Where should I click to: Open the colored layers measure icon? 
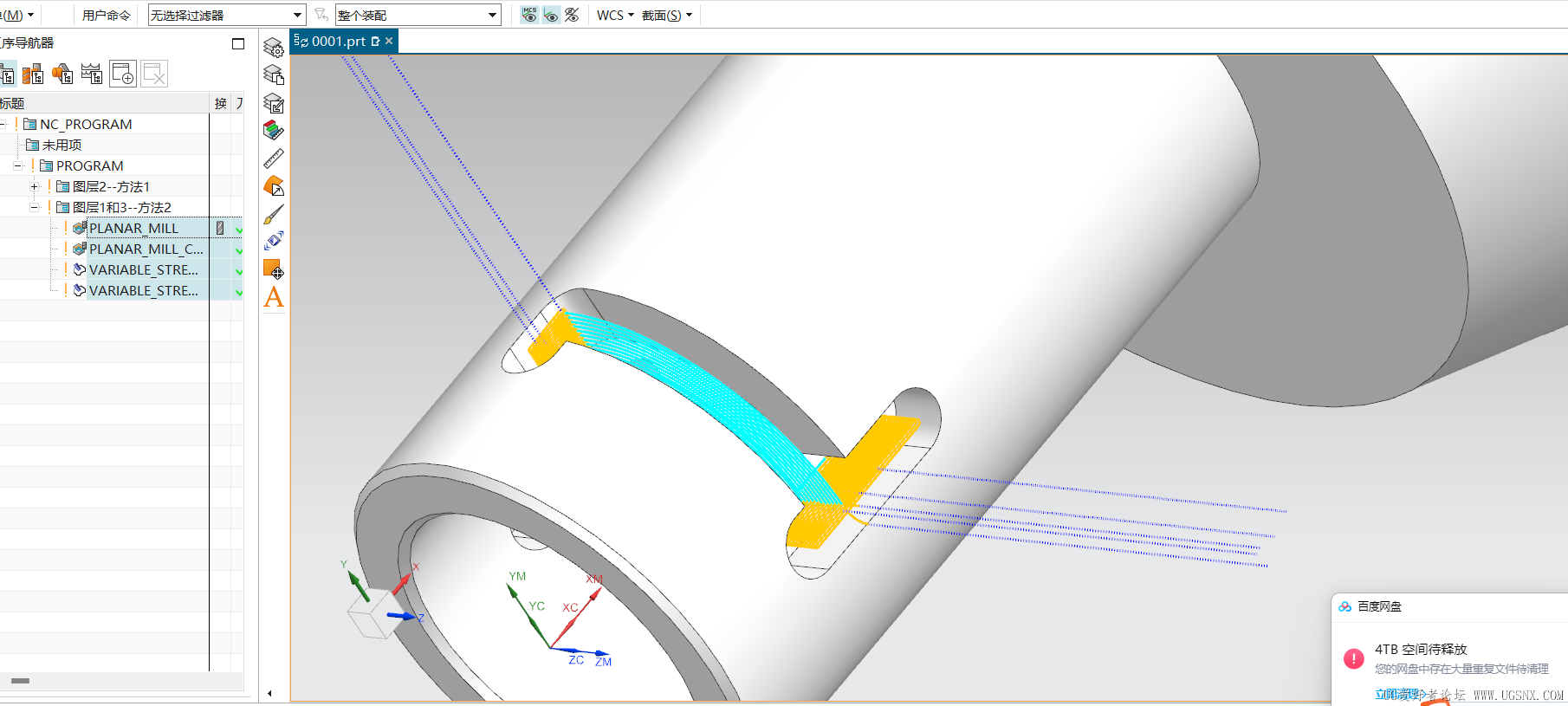[x=274, y=131]
